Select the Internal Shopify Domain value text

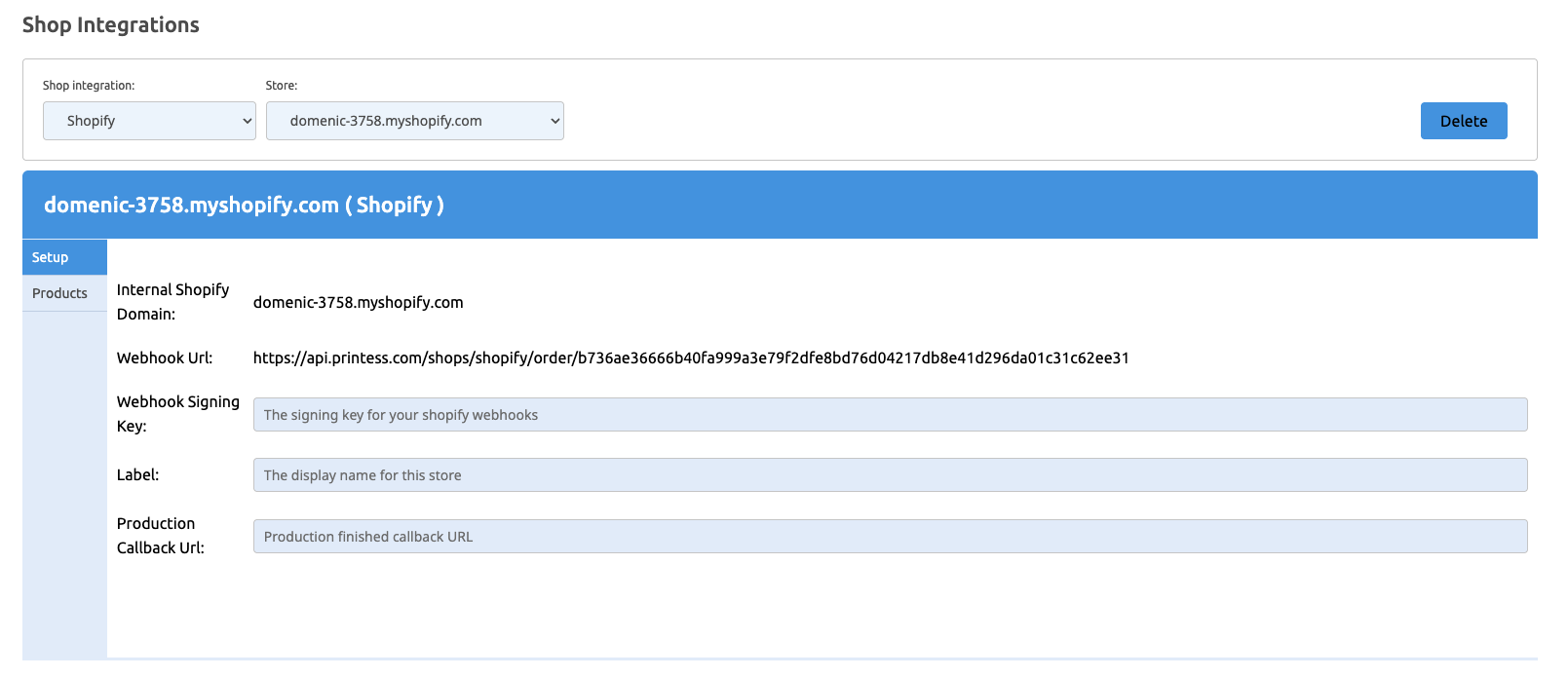359,302
